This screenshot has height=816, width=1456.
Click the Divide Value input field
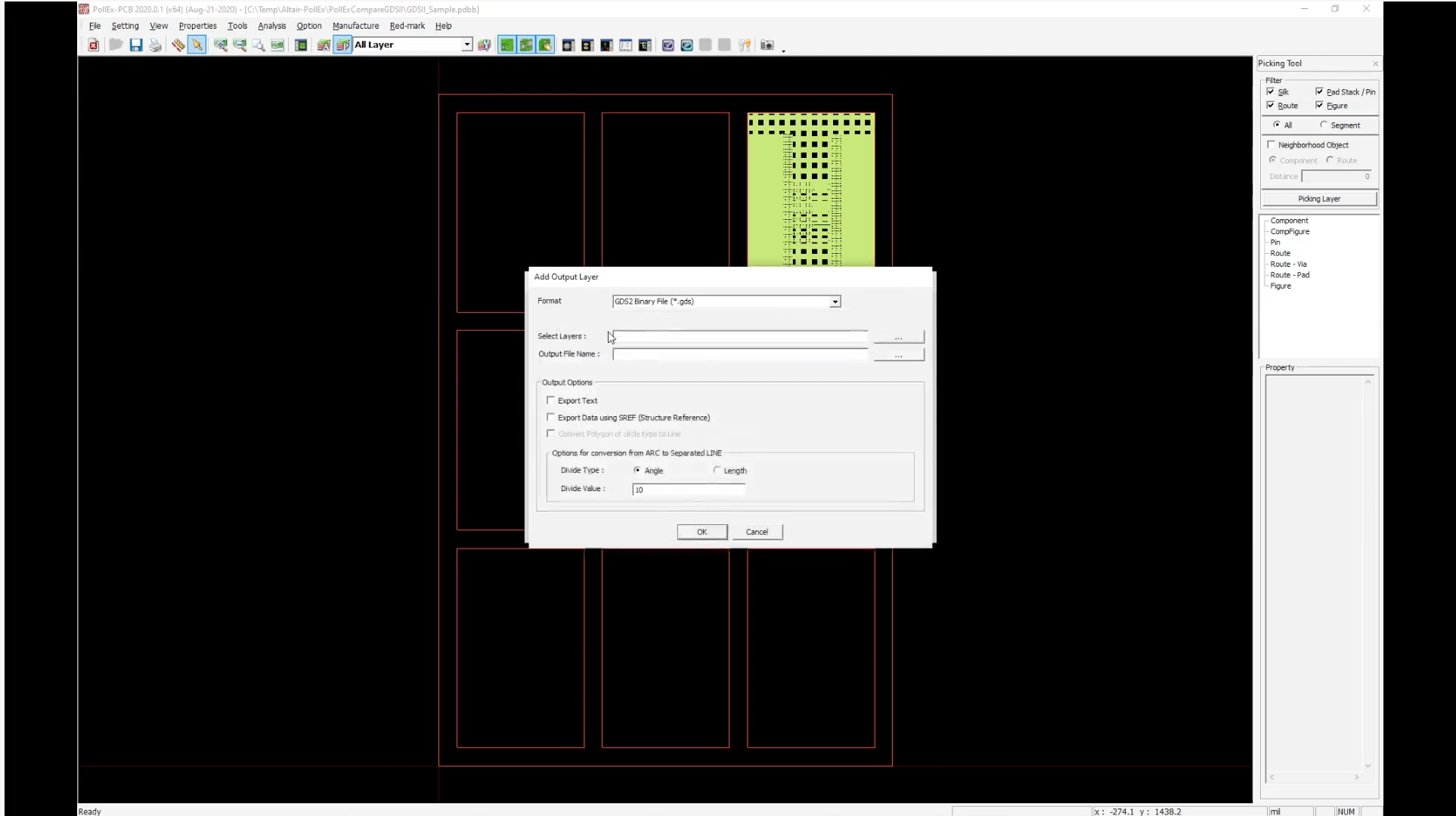[688, 490]
